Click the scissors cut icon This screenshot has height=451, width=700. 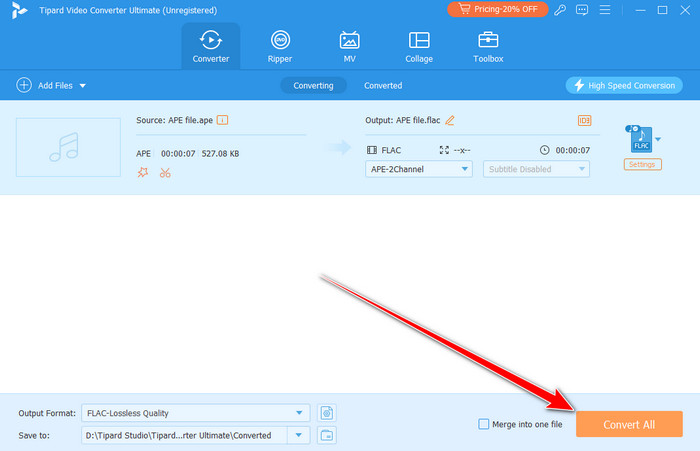pyautogui.click(x=165, y=173)
